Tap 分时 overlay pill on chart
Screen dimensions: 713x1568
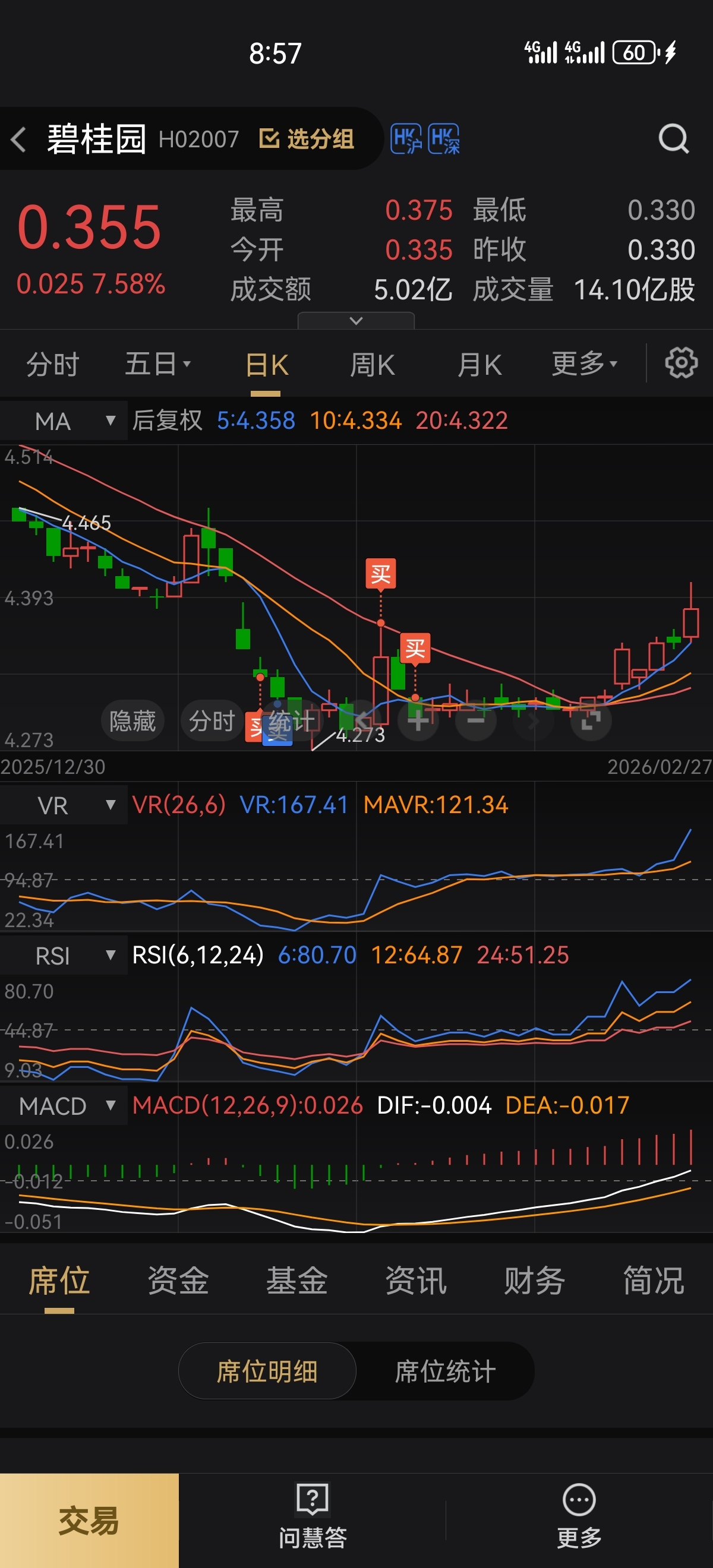[x=212, y=720]
